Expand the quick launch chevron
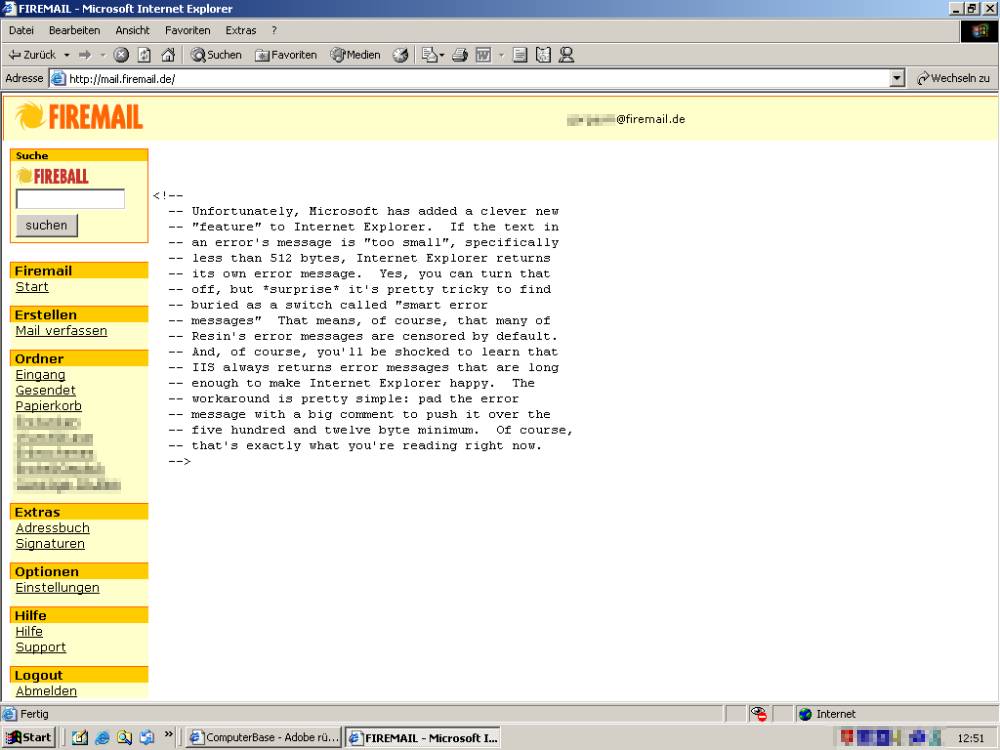Screen dimensions: 1000x750 [x=168, y=735]
